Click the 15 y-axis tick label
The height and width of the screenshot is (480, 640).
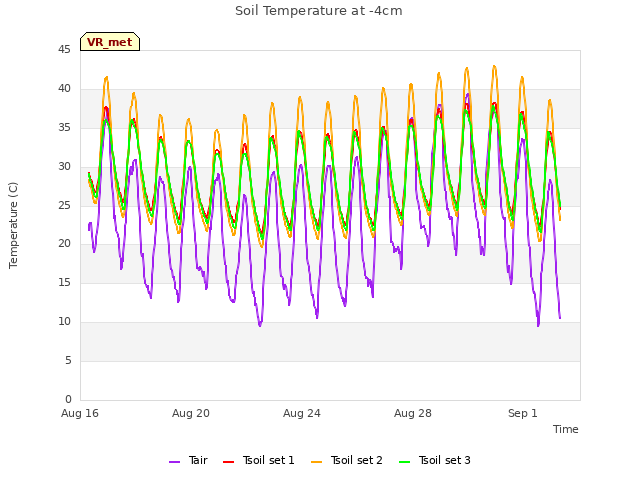[64, 282]
